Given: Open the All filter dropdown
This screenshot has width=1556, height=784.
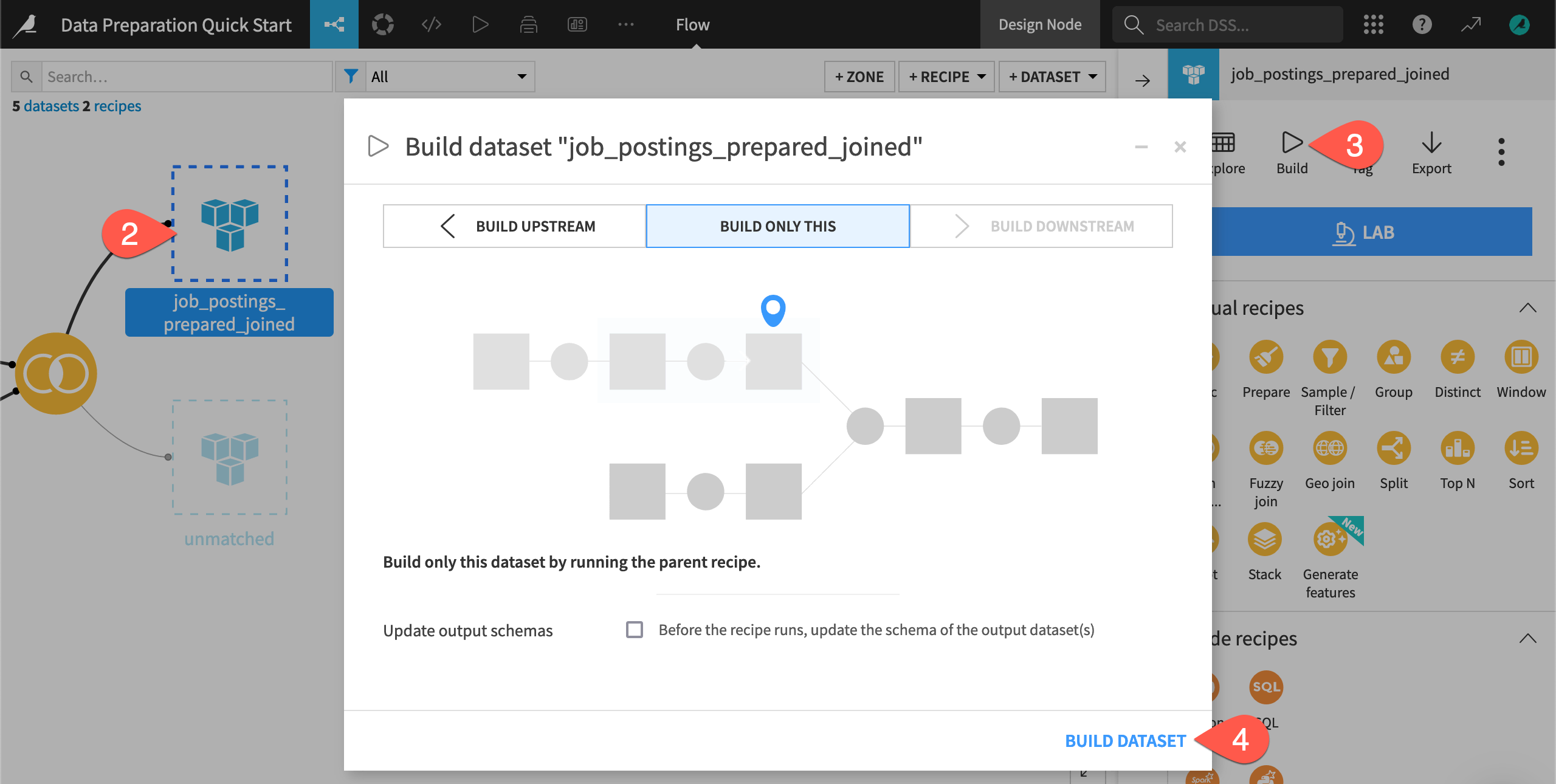Looking at the screenshot, I should (x=450, y=77).
